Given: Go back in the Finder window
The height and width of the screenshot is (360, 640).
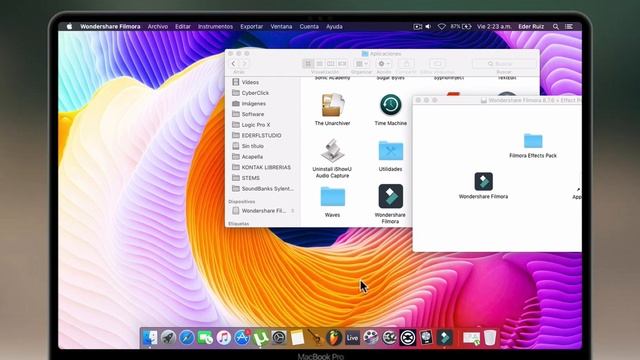Looking at the screenshot, I should coord(233,64).
